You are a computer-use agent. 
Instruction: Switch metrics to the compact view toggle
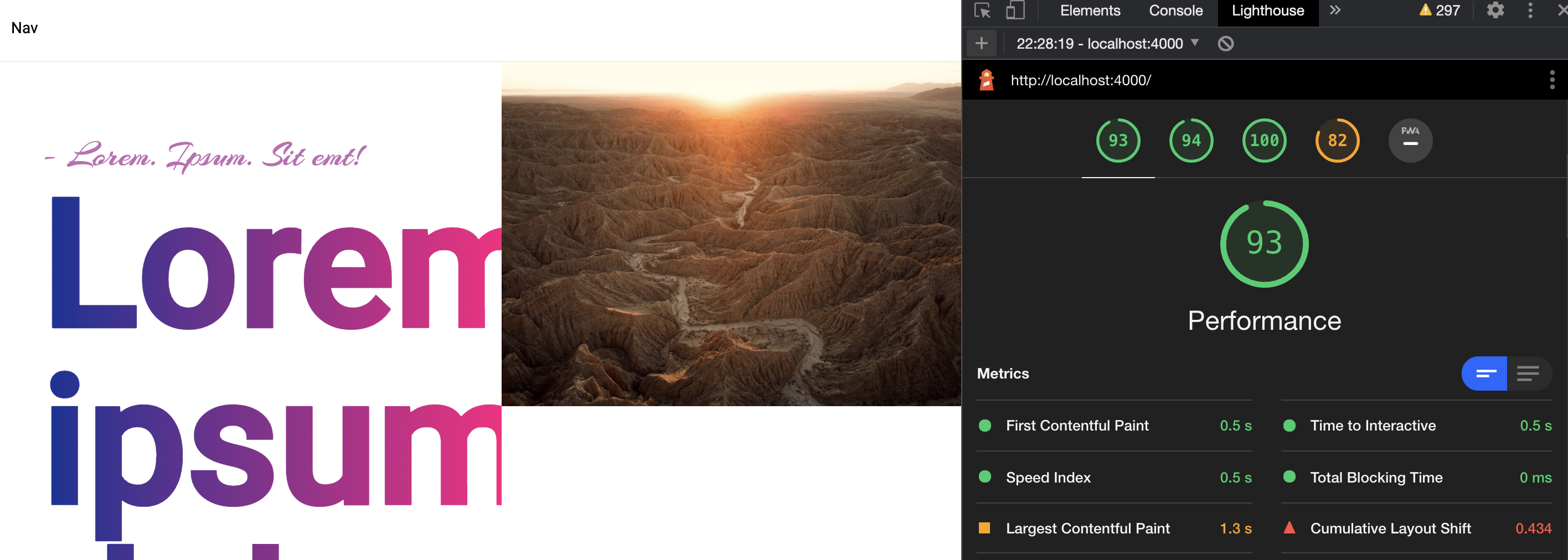(x=1484, y=374)
